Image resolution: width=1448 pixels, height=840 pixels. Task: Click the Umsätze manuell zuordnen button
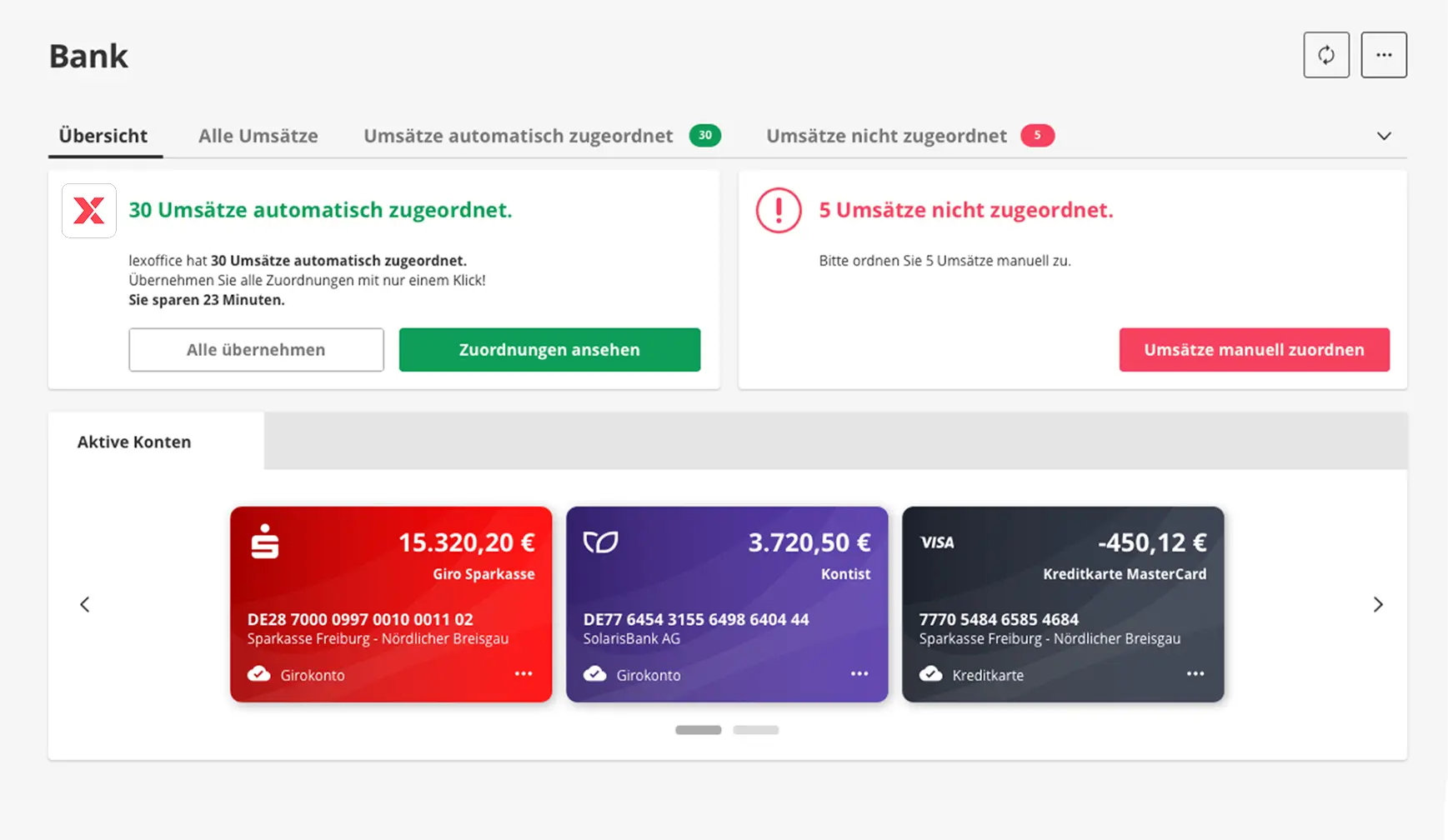1254,350
